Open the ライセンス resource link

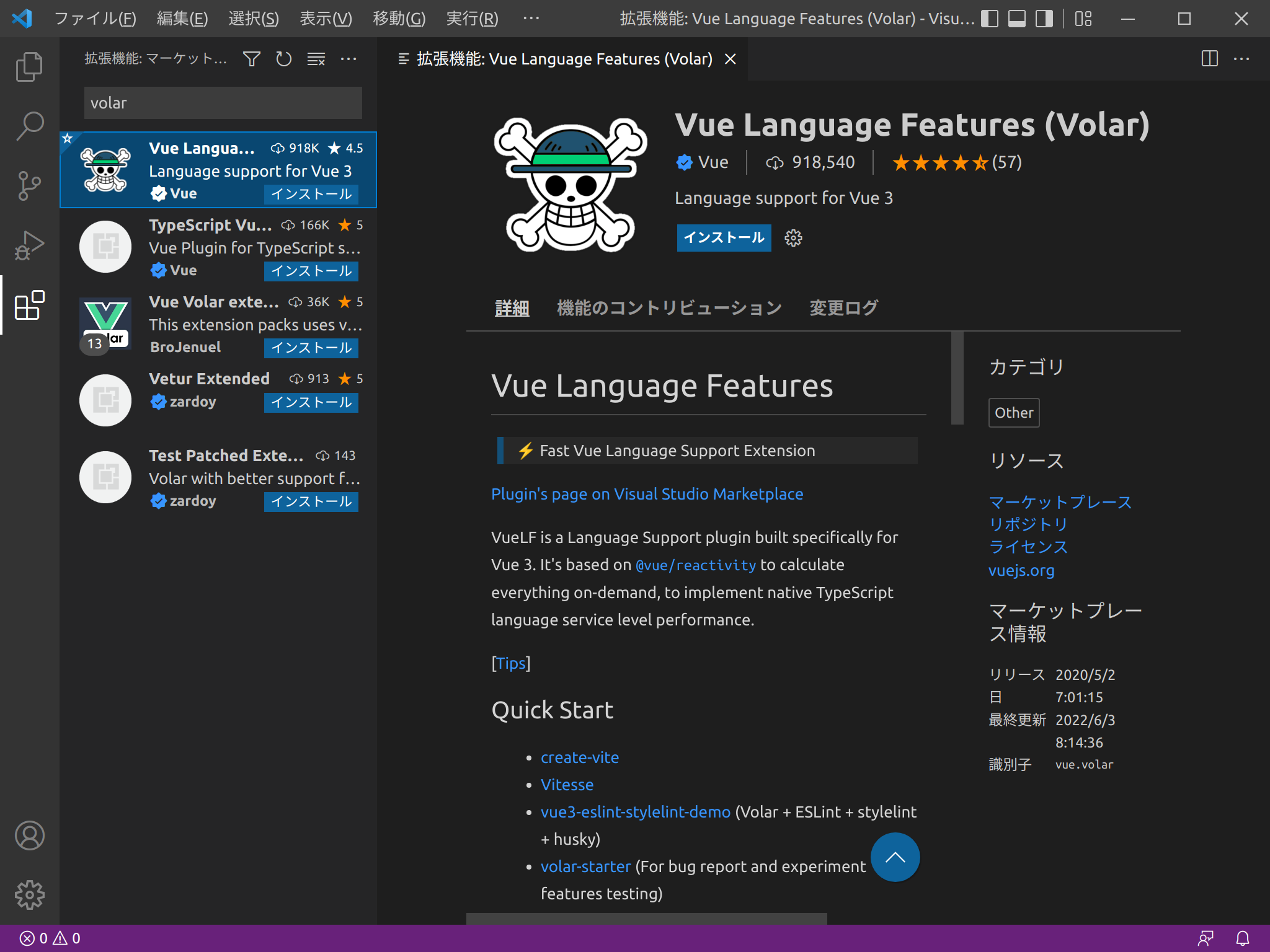pyautogui.click(x=1028, y=547)
